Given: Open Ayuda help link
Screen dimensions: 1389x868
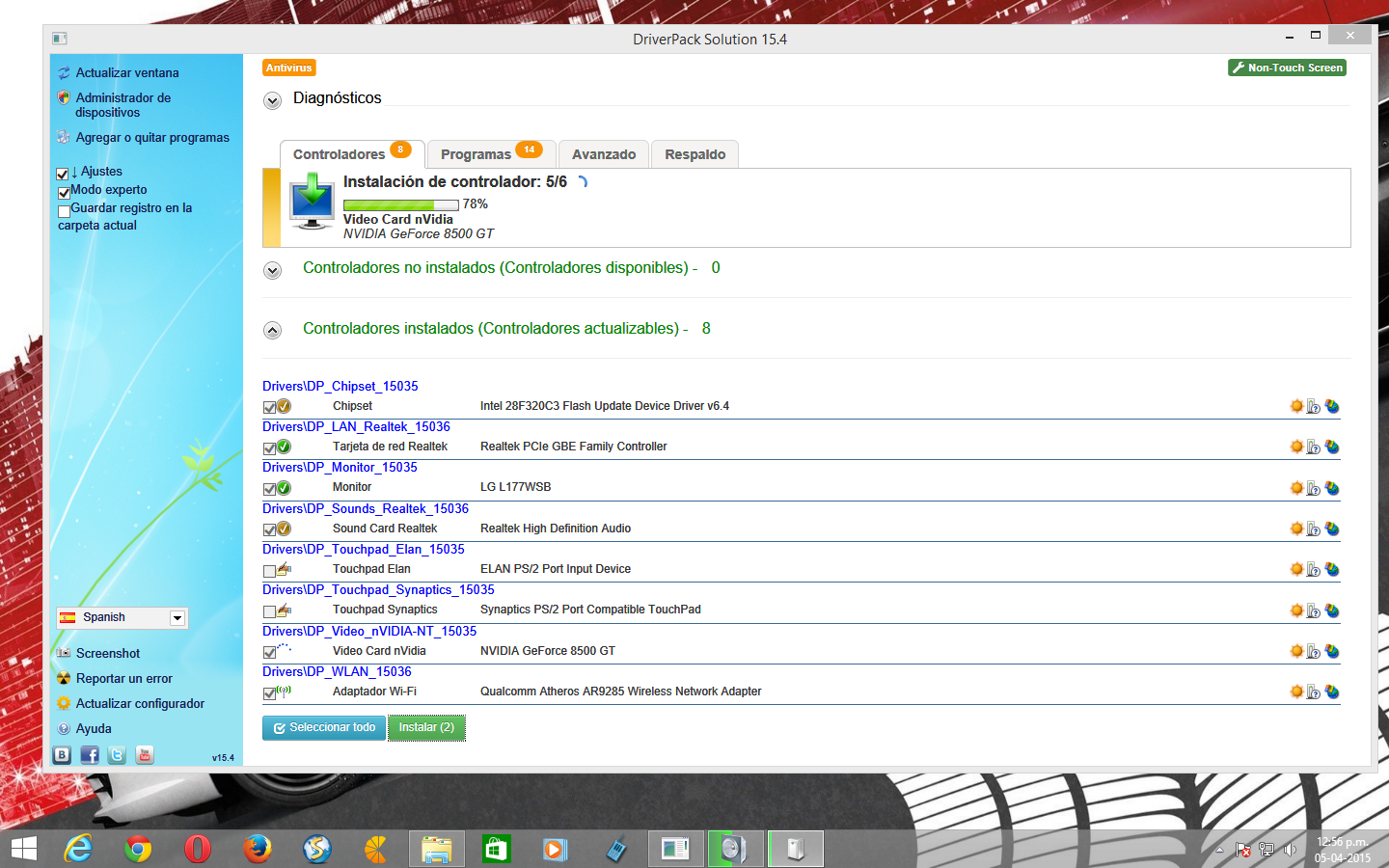Looking at the screenshot, I should pos(94,729).
